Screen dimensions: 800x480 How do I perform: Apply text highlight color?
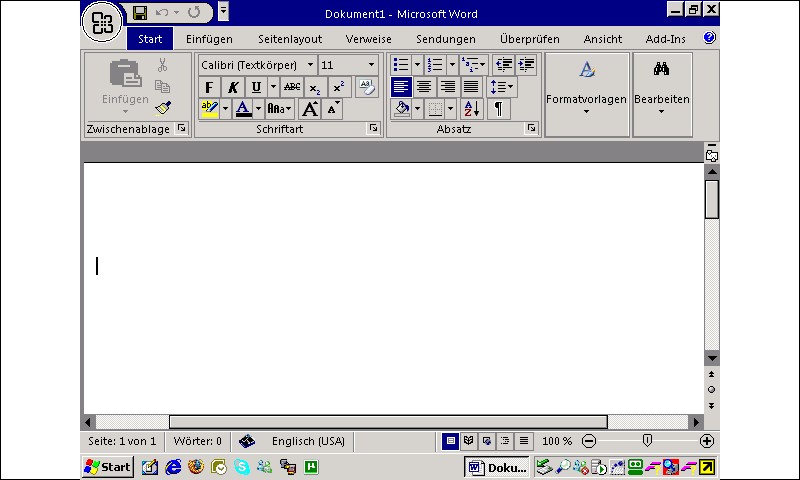(x=209, y=109)
